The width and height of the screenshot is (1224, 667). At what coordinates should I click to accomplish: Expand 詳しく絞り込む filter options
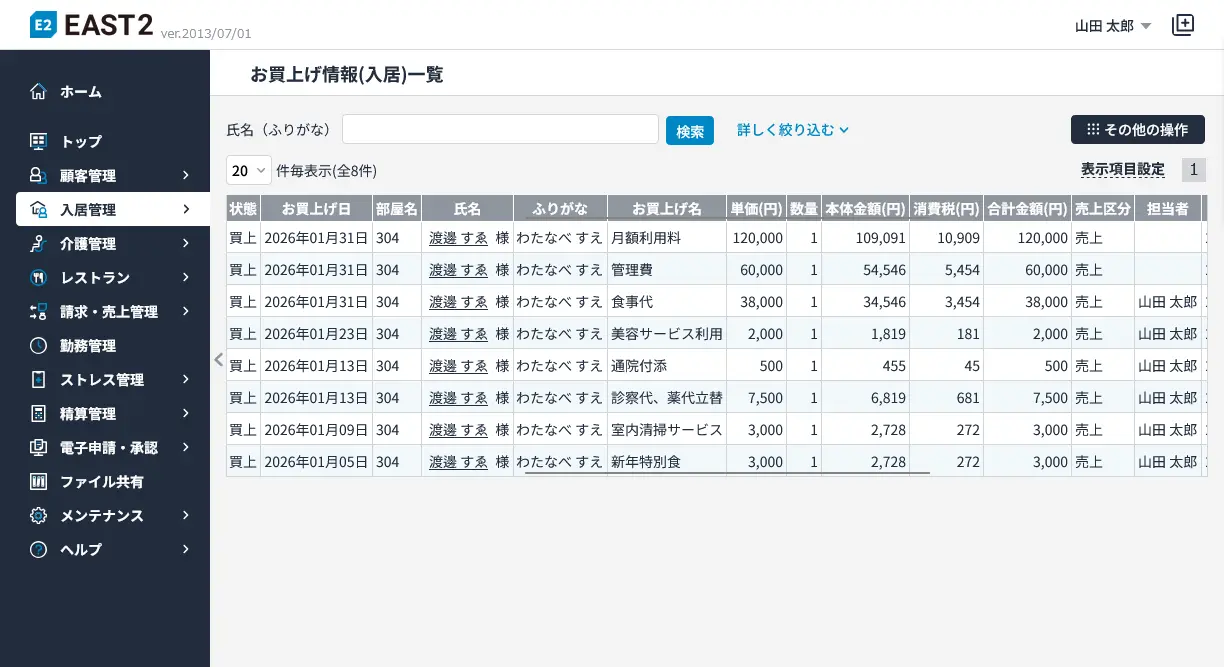point(793,130)
